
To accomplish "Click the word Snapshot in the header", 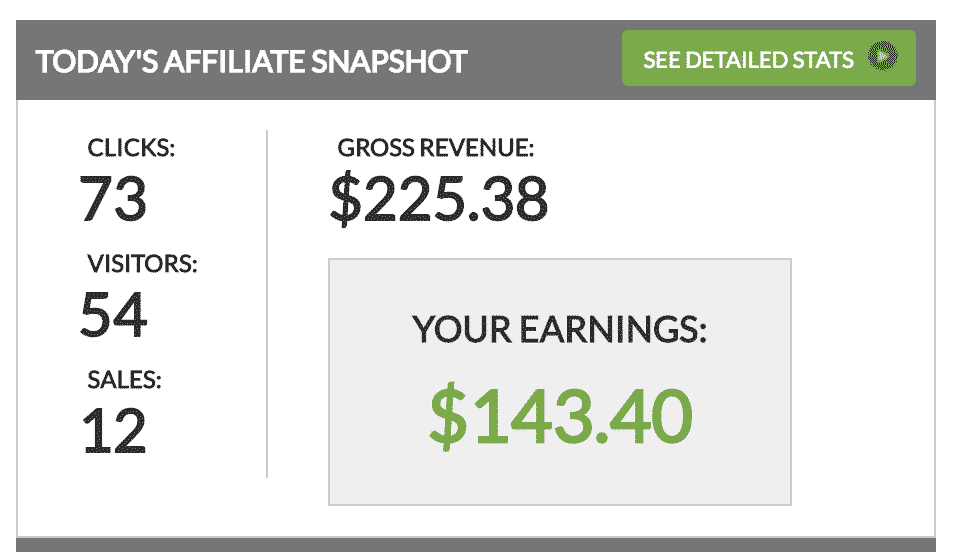I will pyautogui.click(x=389, y=62).
